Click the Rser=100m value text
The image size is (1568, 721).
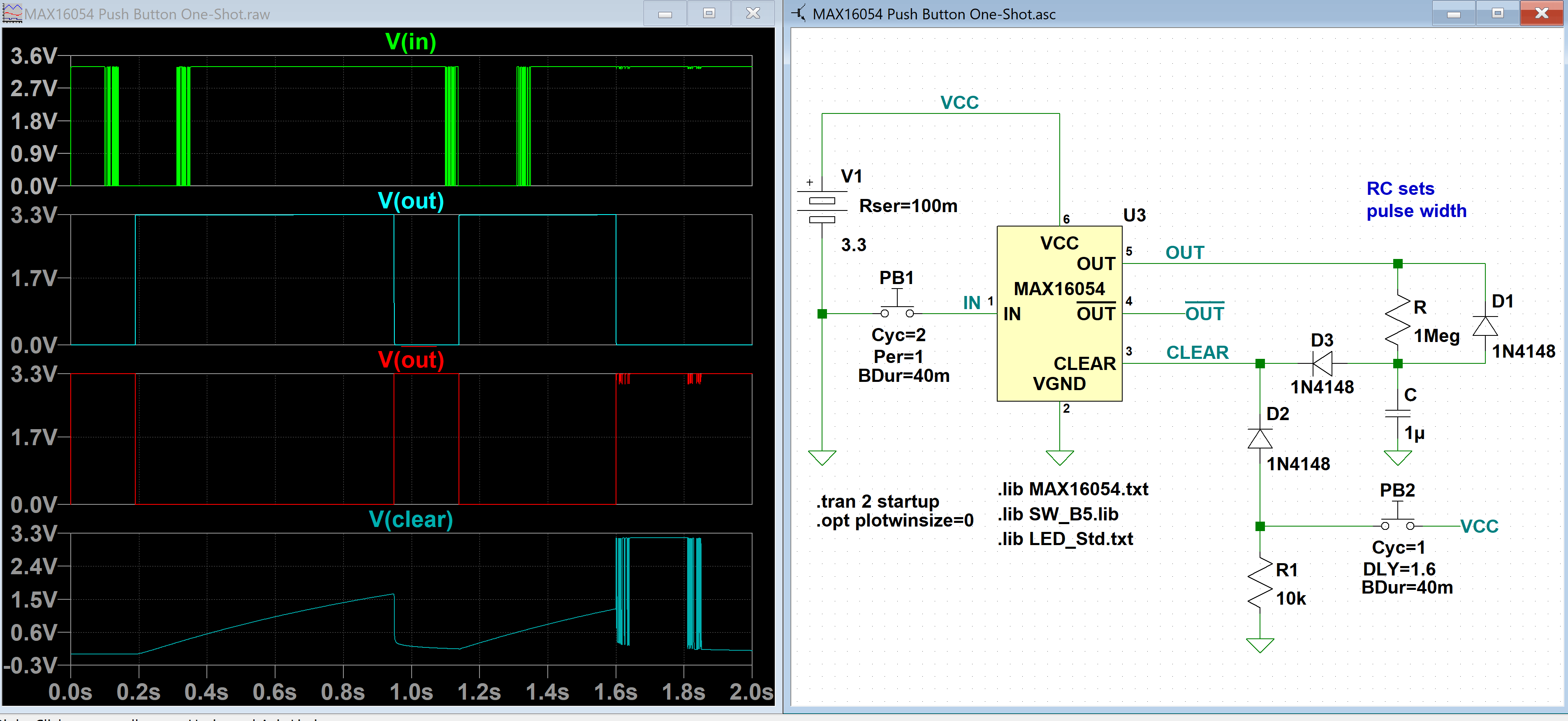(x=908, y=206)
